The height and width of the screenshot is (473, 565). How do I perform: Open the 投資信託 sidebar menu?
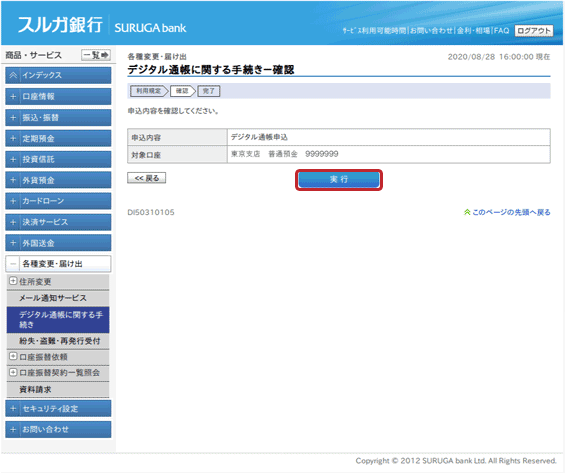58,159
